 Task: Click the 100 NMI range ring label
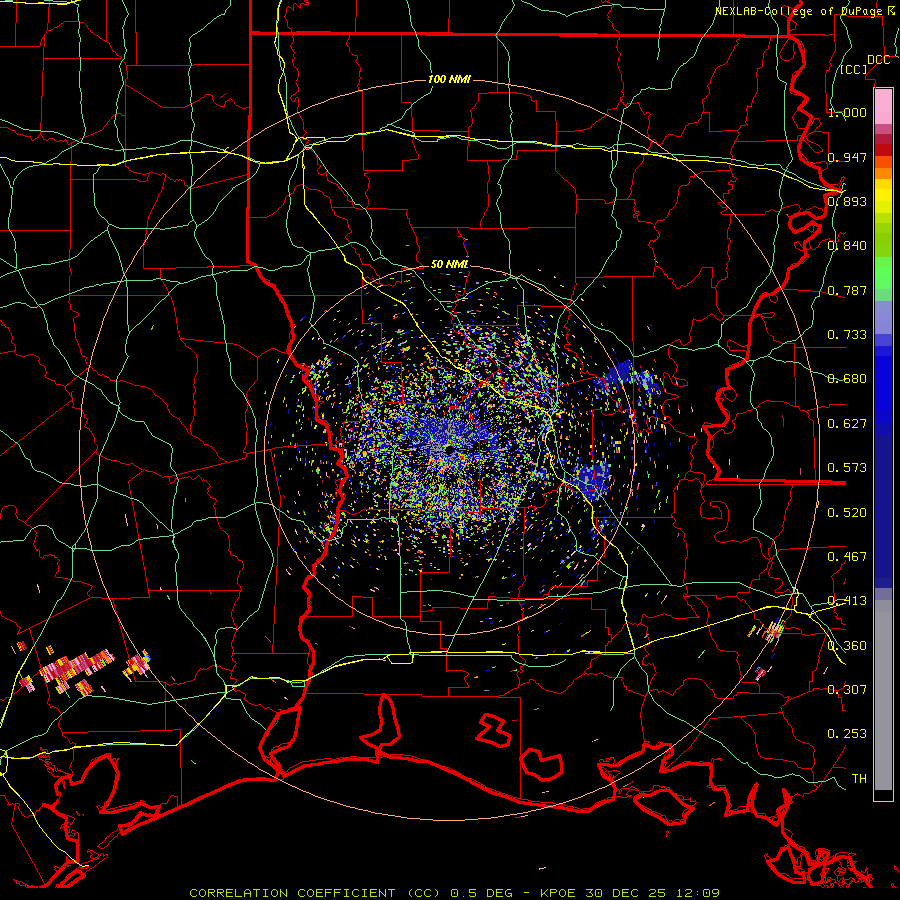click(x=449, y=79)
